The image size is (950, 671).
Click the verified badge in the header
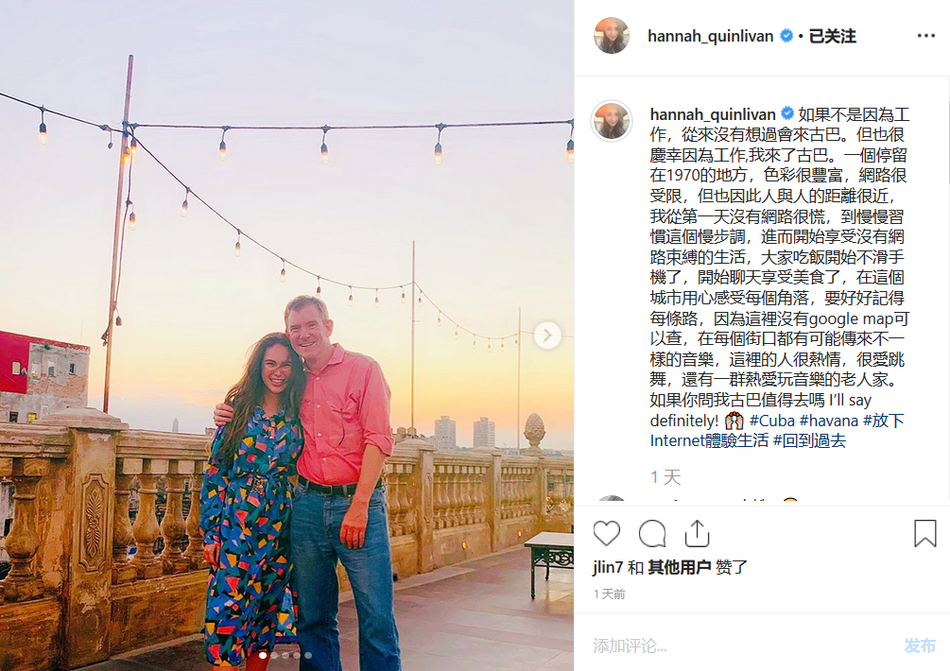coord(786,36)
